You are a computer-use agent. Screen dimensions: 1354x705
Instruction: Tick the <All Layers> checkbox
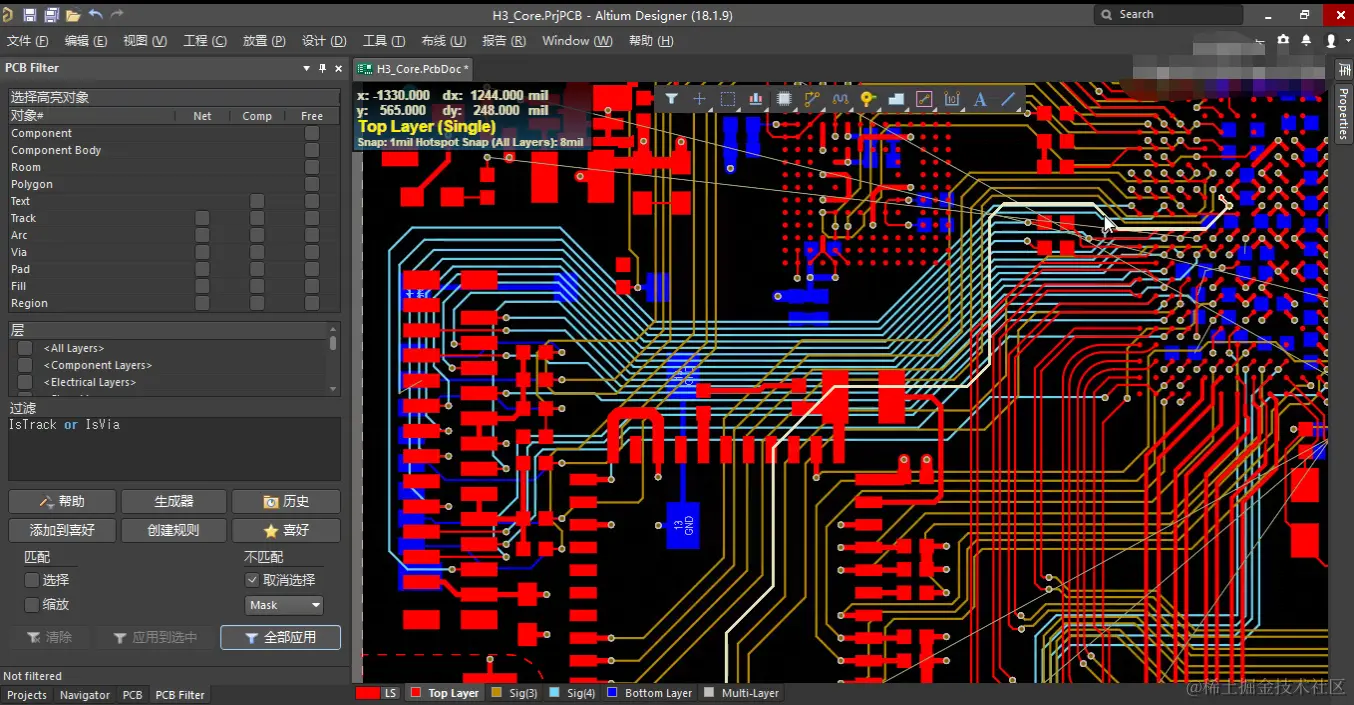coord(25,348)
